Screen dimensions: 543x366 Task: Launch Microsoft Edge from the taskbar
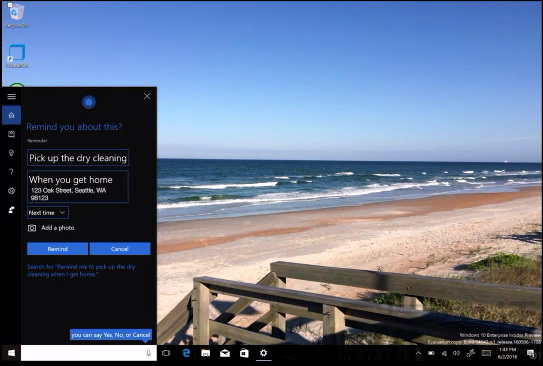(186, 353)
